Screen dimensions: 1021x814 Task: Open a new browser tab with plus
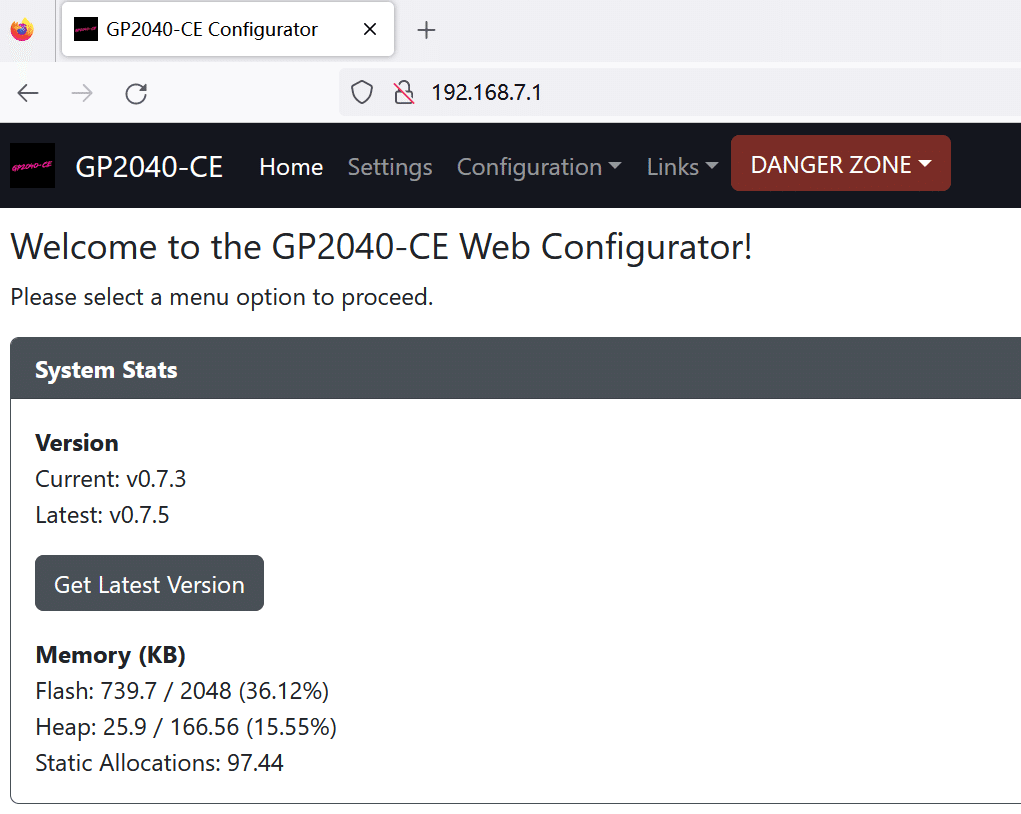(x=426, y=30)
